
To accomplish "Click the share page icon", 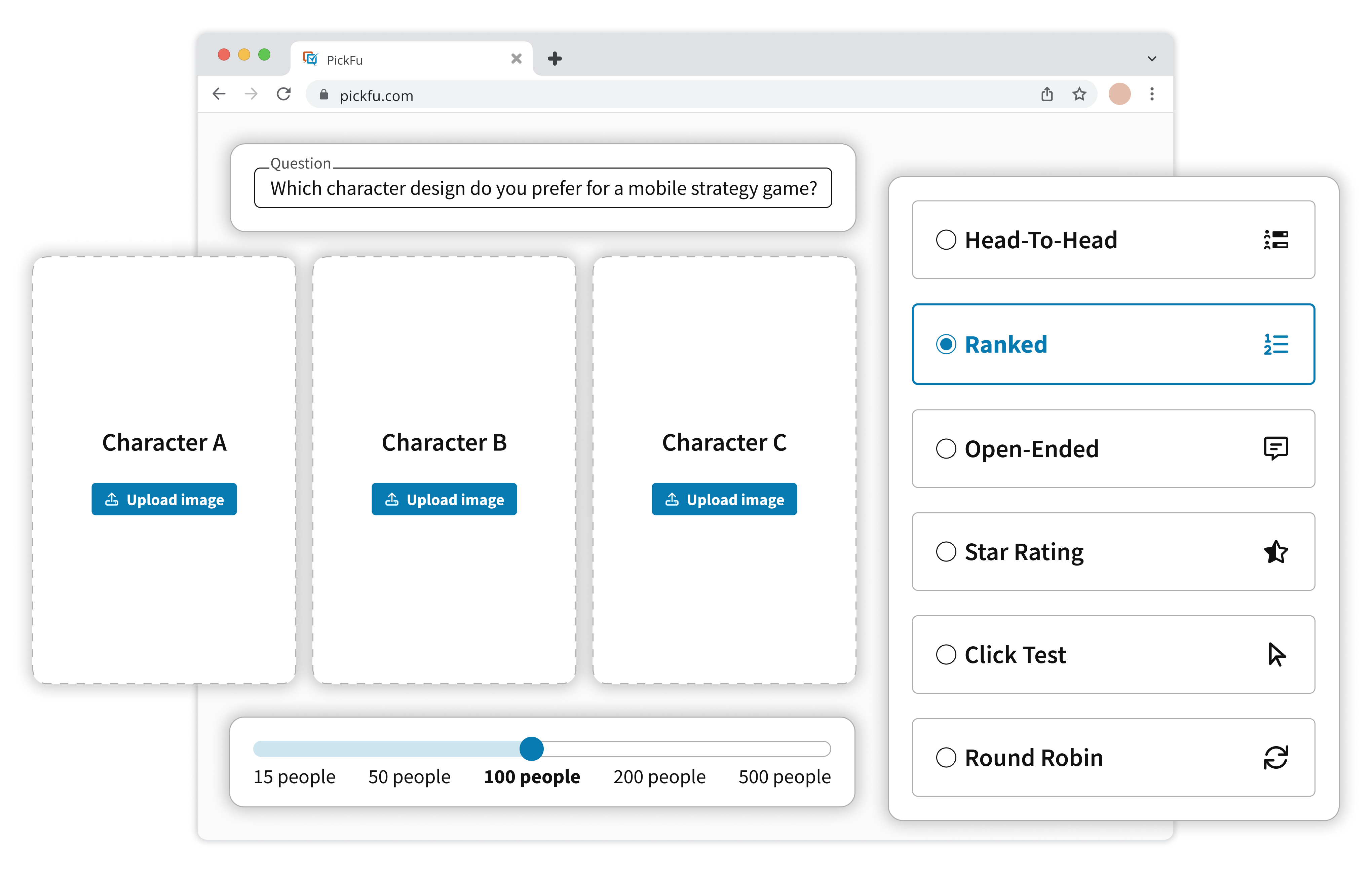I will click(x=1047, y=94).
